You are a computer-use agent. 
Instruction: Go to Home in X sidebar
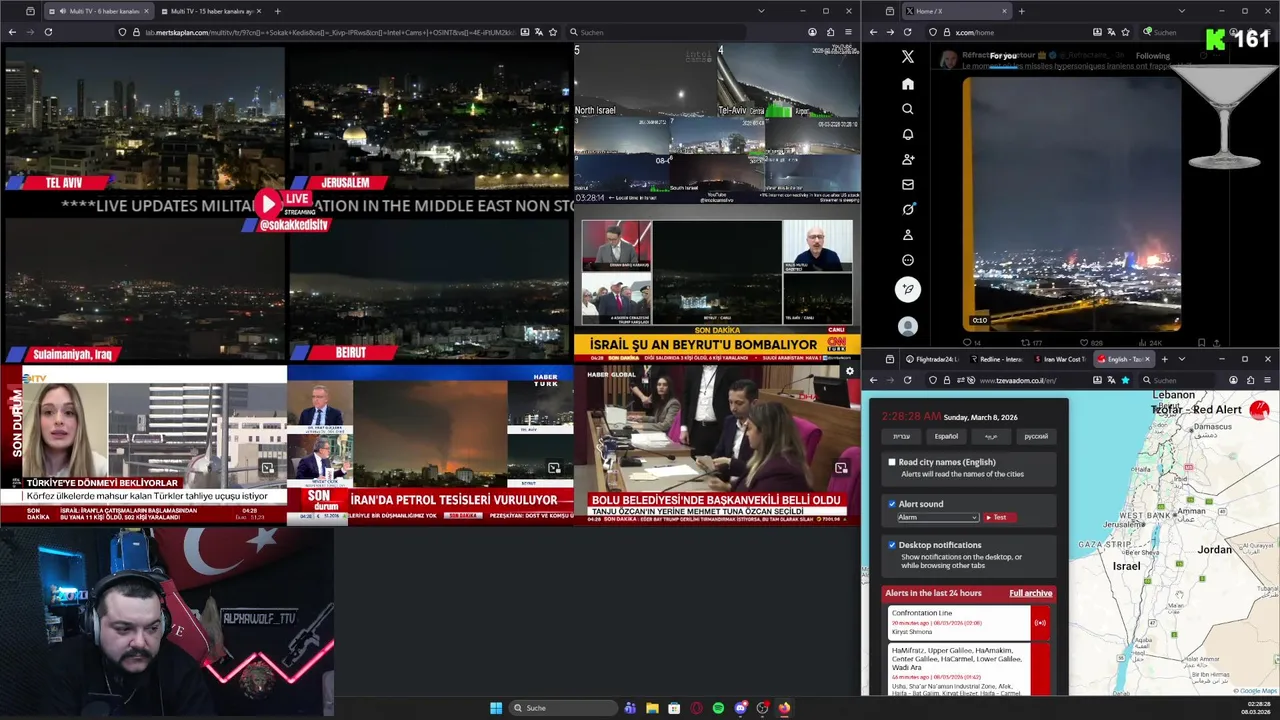[907, 84]
